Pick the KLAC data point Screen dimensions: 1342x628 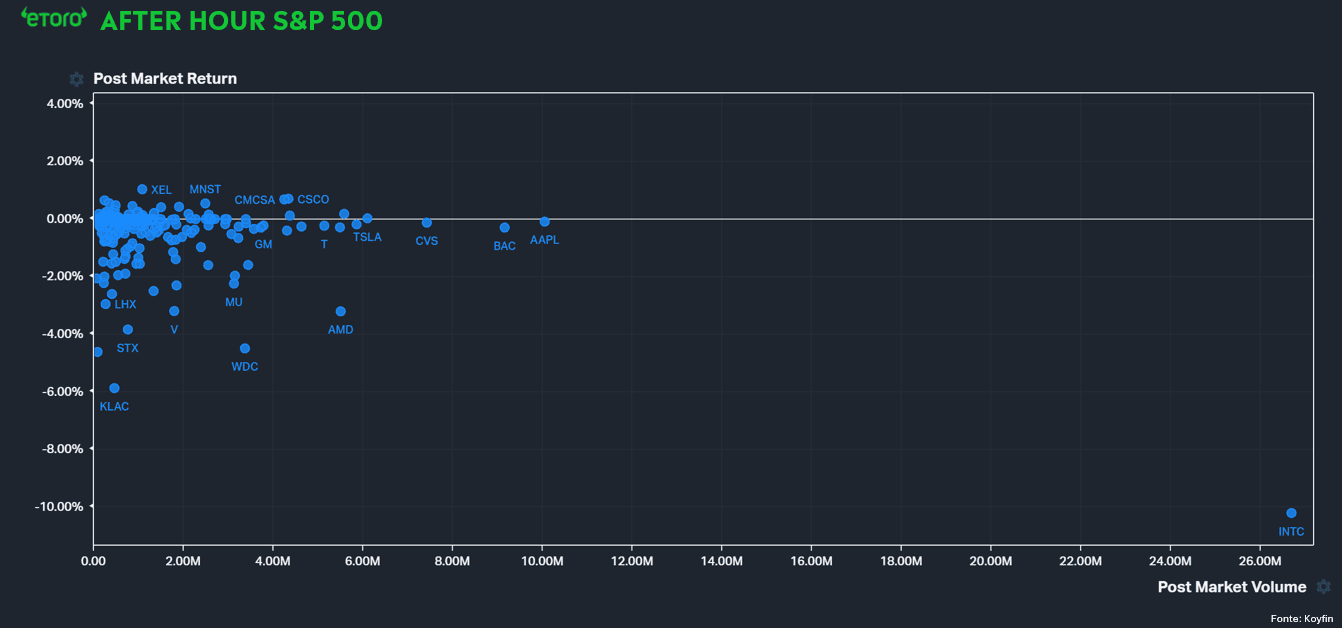(114, 388)
